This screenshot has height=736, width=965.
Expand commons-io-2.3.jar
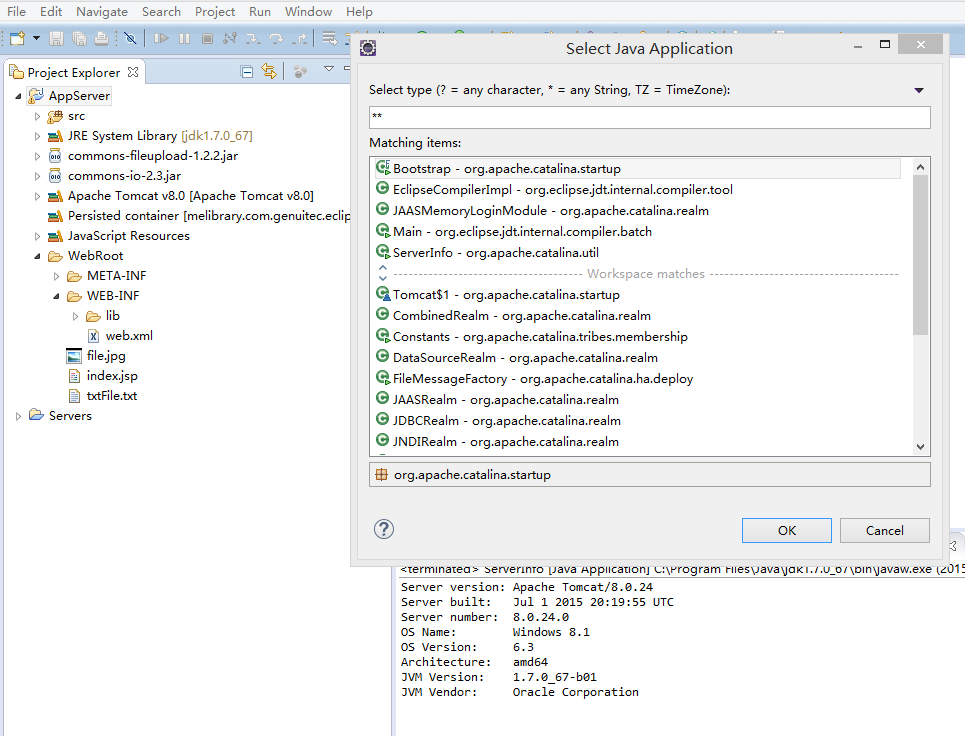click(38, 176)
